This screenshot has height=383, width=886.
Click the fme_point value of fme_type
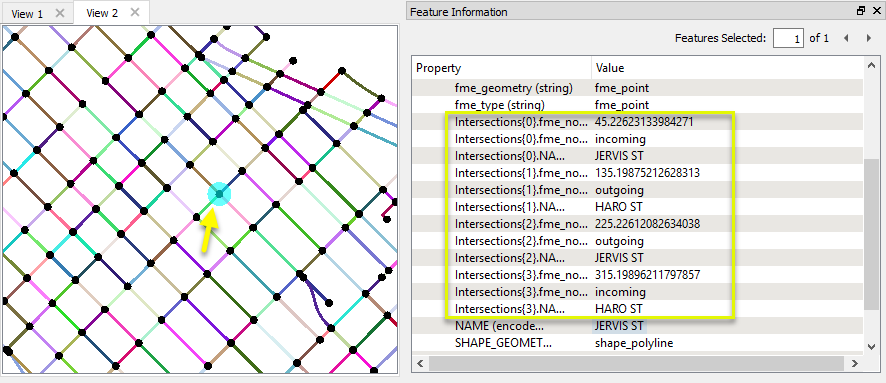622,105
